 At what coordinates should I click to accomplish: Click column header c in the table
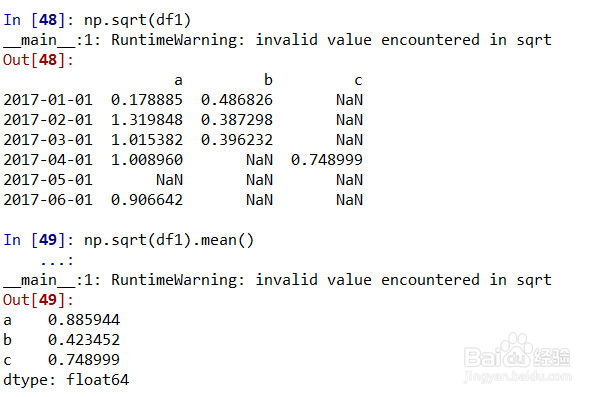[358, 80]
